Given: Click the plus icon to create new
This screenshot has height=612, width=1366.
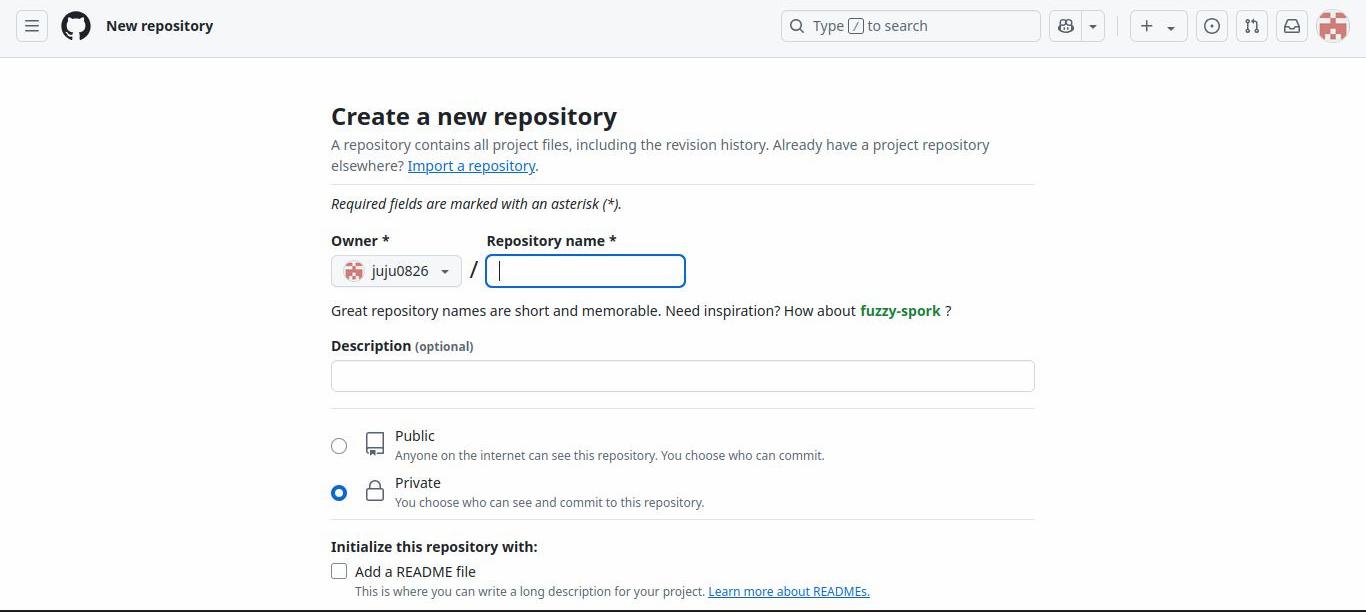Looking at the screenshot, I should (1147, 26).
